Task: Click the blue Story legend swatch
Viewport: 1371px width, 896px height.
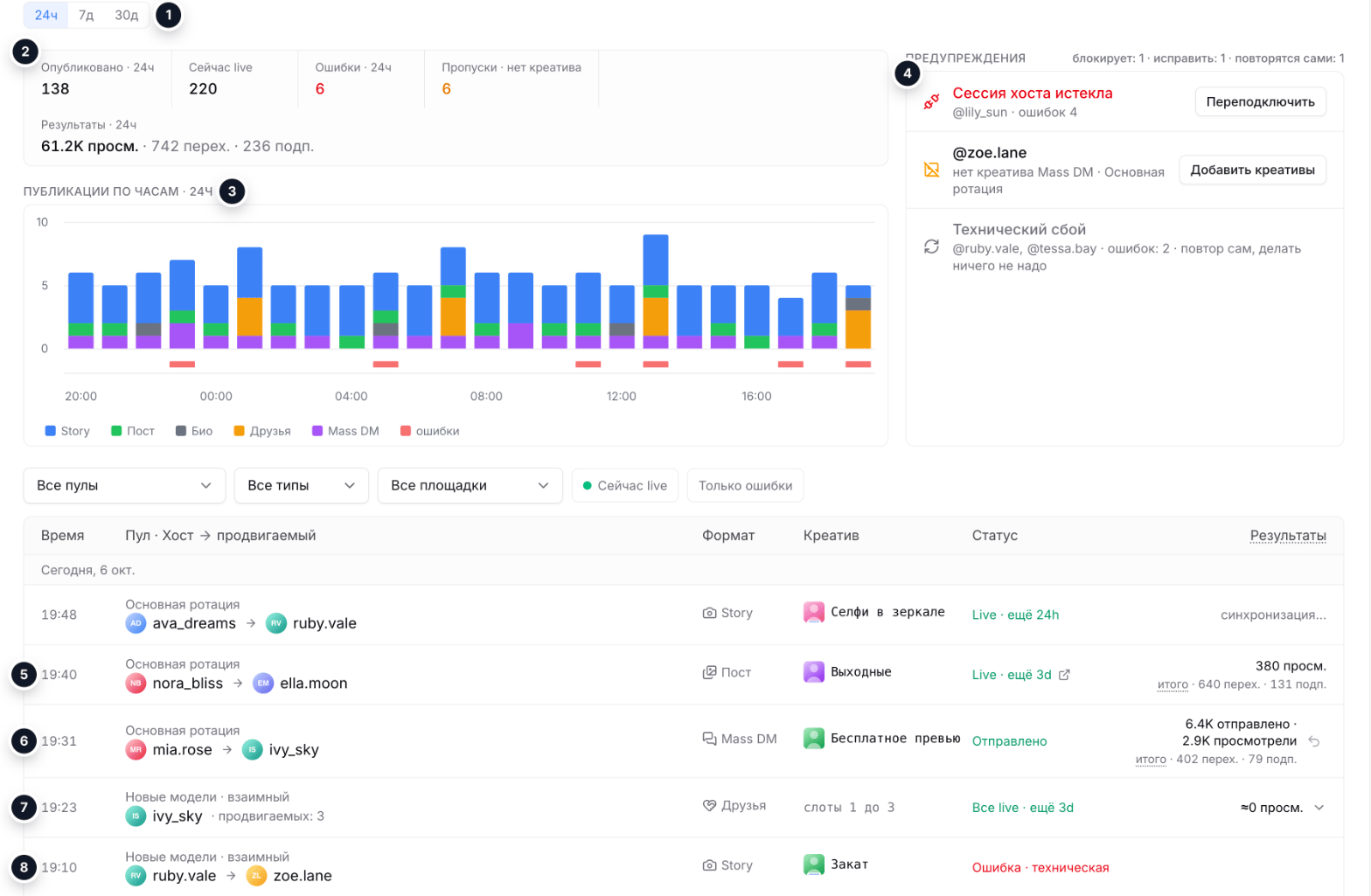Action: [51, 431]
